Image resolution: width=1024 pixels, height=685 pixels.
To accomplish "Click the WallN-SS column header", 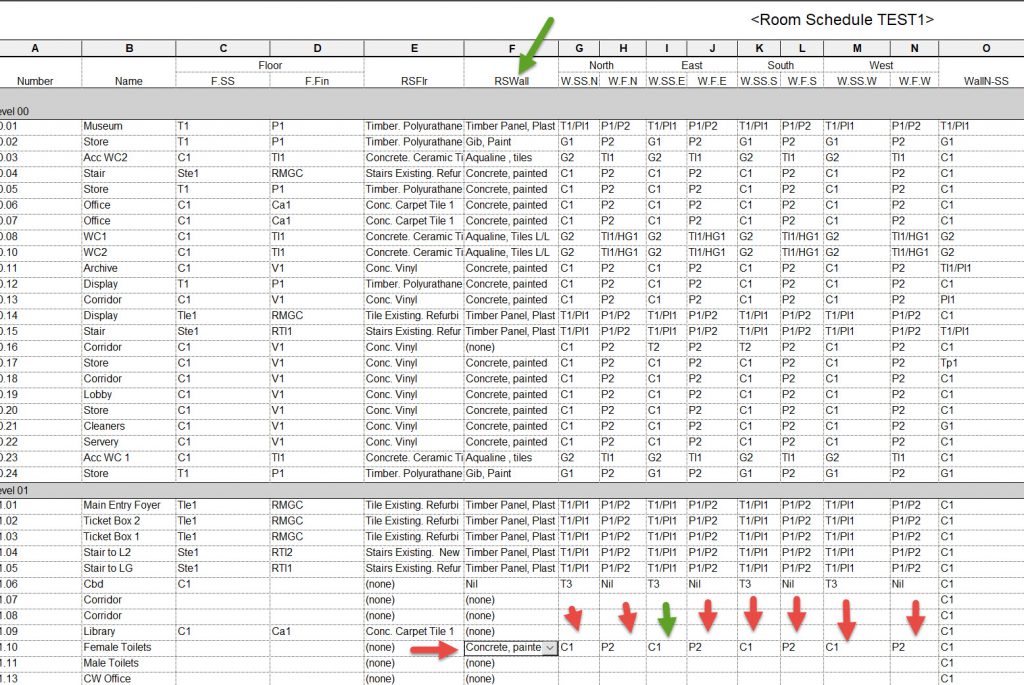I will (980, 81).
